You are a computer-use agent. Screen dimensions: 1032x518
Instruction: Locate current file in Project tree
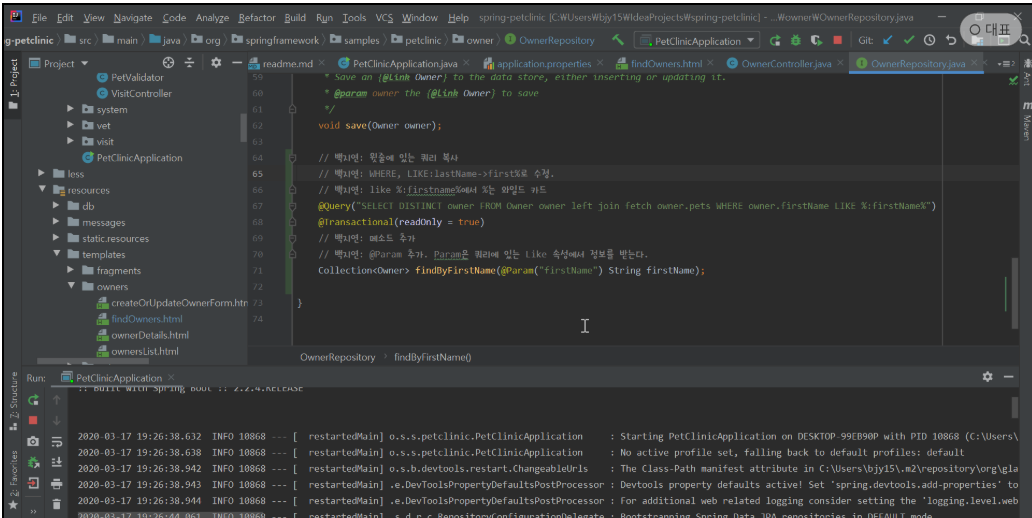coord(168,63)
